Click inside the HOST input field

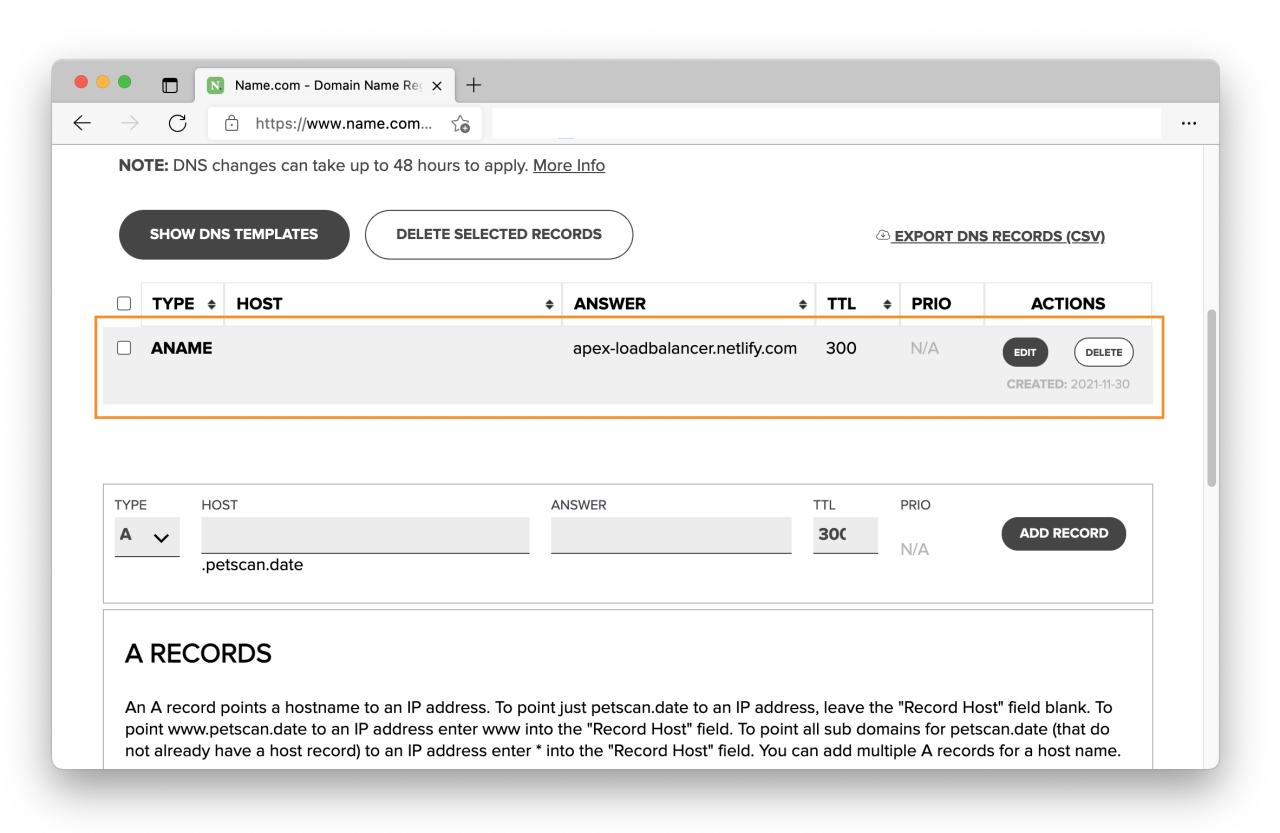[365, 535]
